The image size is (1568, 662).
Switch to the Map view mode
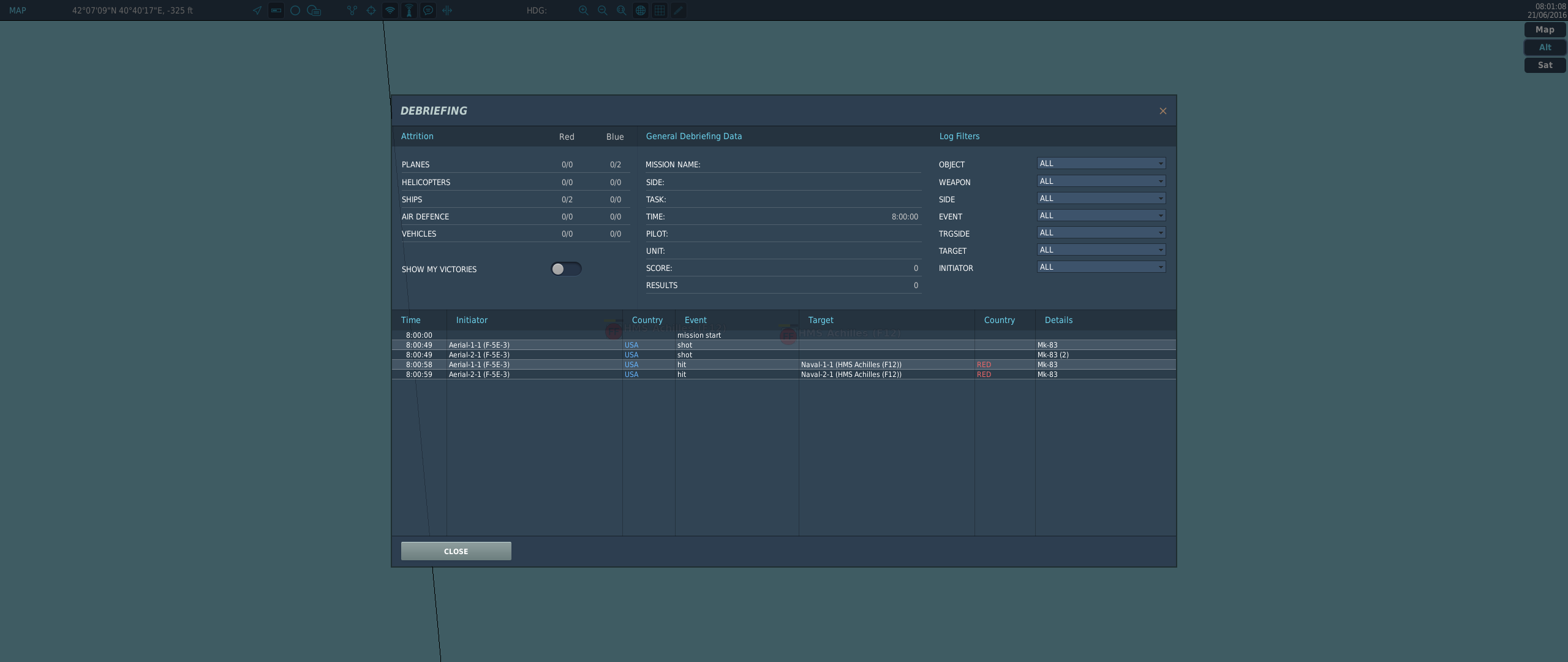(x=1545, y=30)
